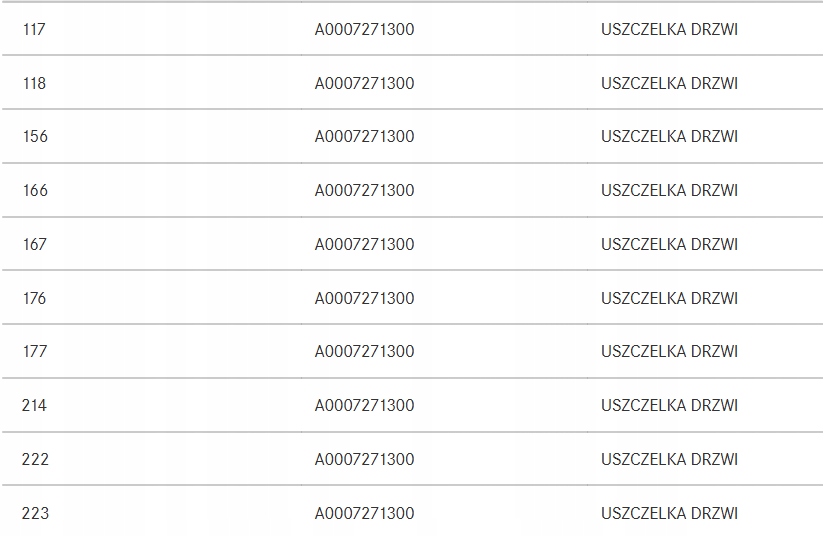The image size is (833, 536).
Task: Select the row labeled 176
Action: [35, 298]
